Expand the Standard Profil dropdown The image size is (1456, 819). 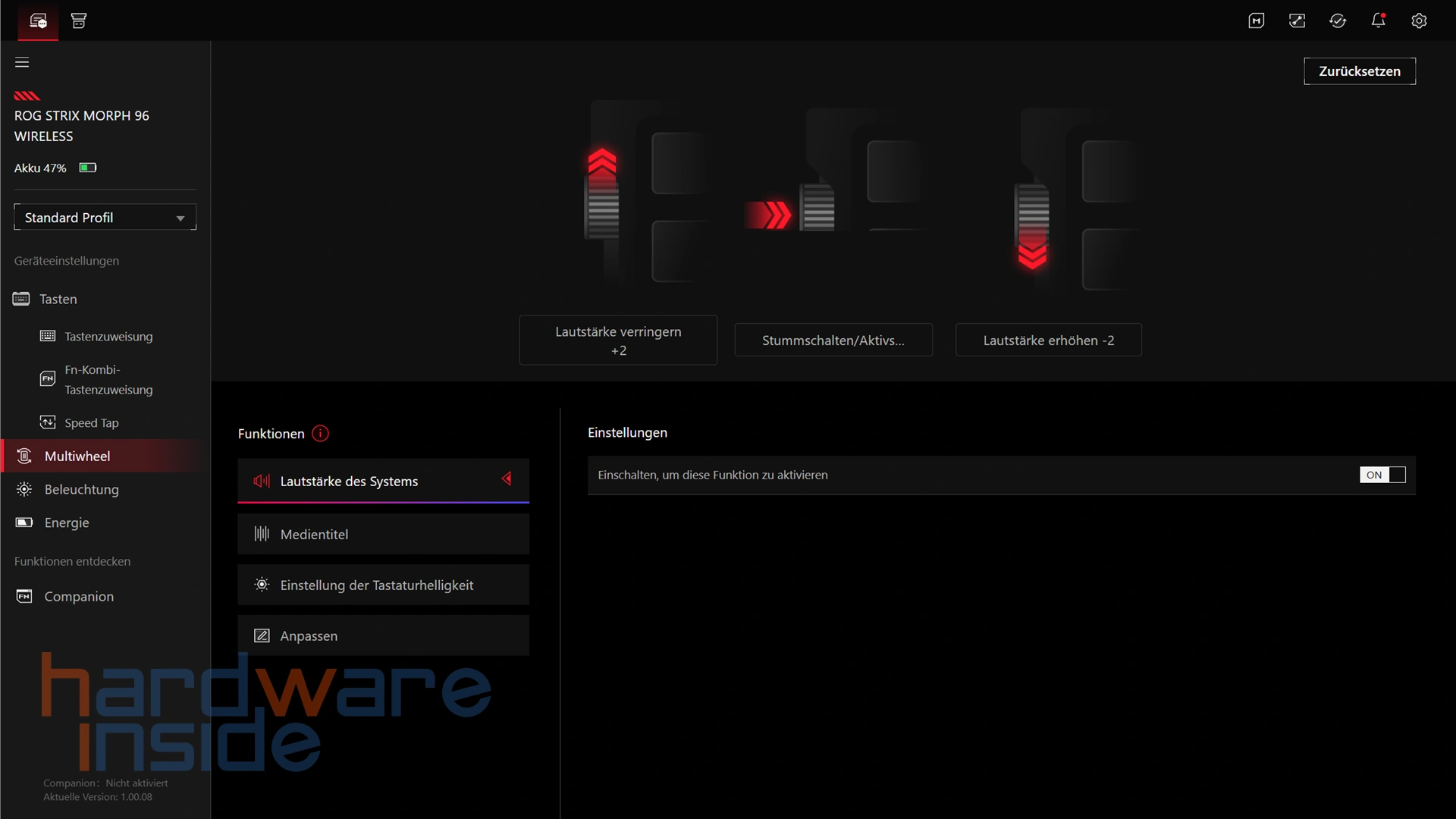tap(105, 217)
